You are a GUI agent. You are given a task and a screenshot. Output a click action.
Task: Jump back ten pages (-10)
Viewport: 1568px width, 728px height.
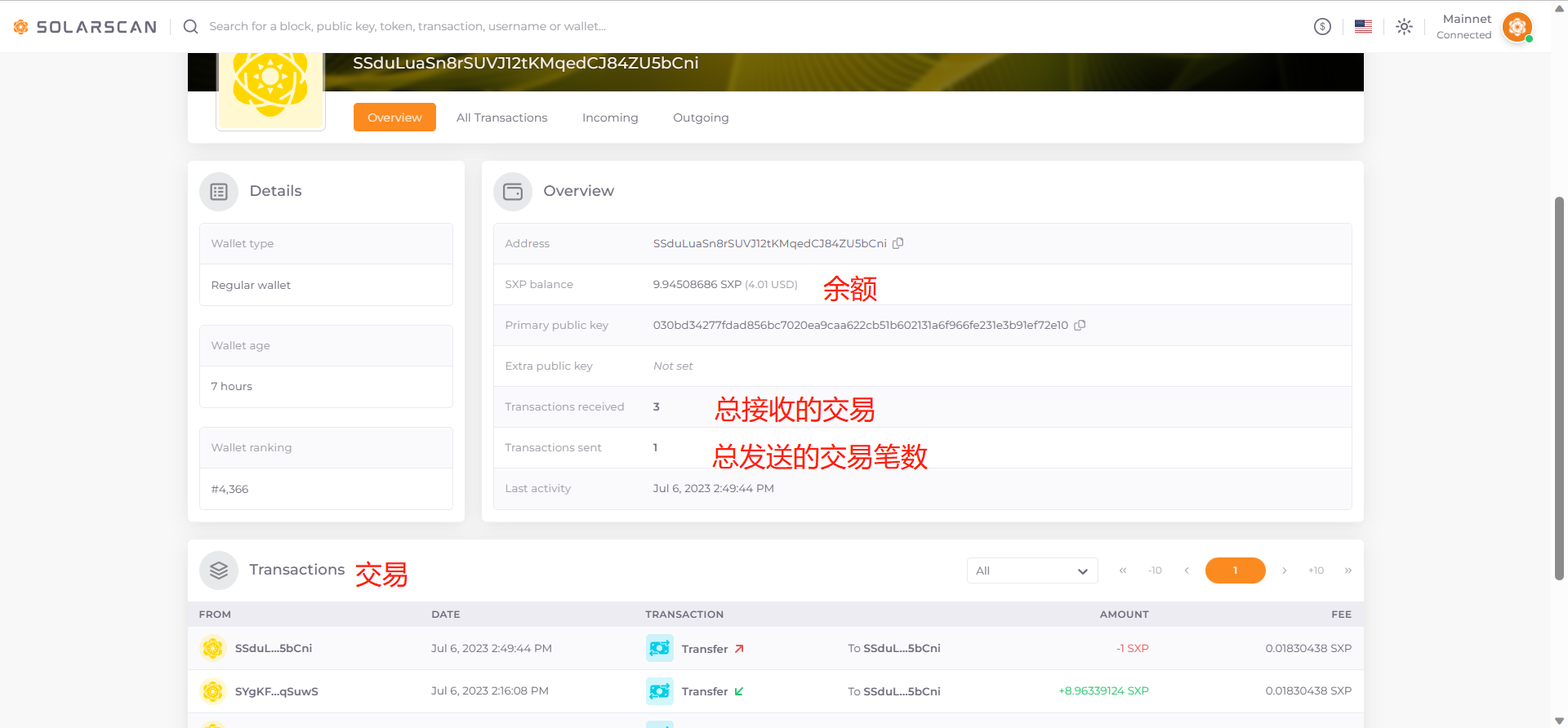coord(1155,570)
